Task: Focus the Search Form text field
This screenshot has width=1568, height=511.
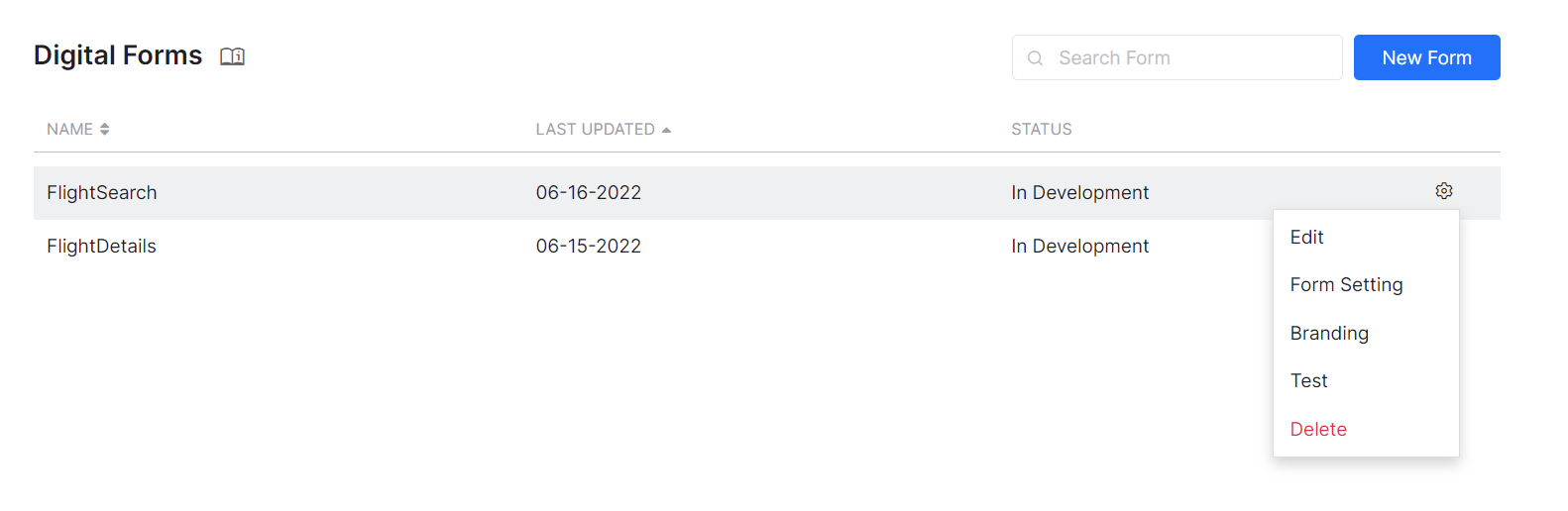Action: 1189,58
